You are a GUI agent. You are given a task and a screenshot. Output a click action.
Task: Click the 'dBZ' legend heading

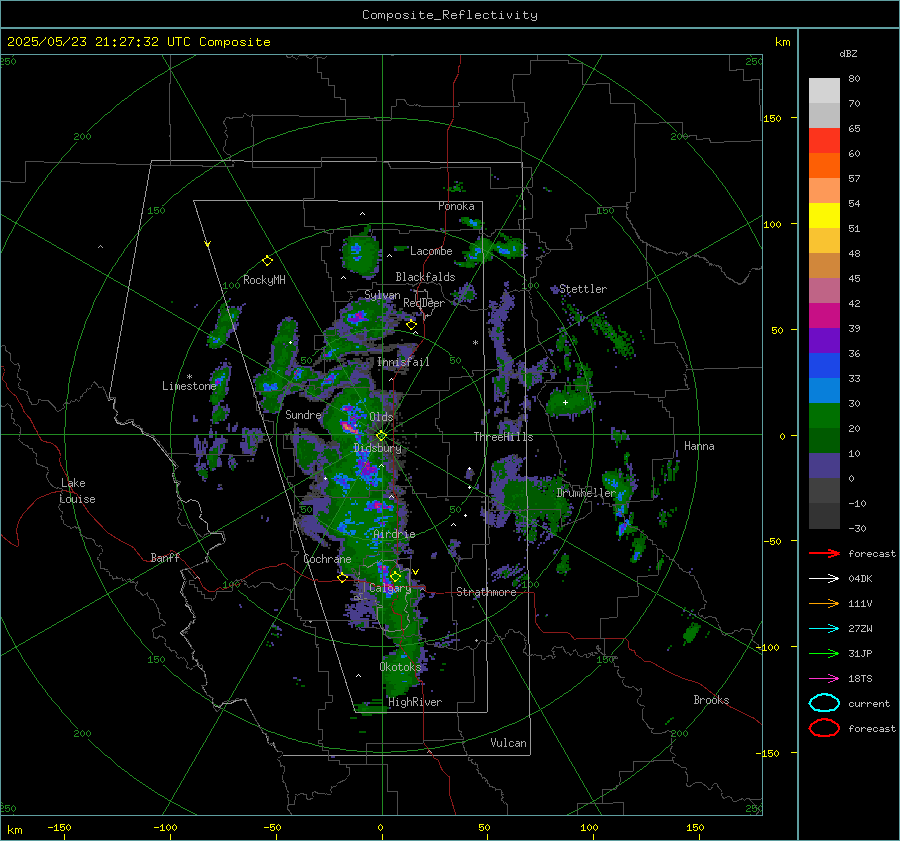848,53
